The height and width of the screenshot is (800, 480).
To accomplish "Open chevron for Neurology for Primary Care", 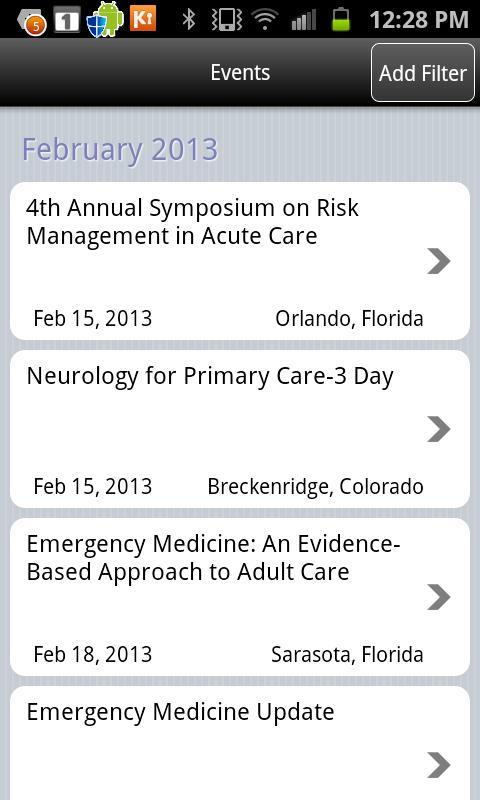I will click(x=439, y=429).
